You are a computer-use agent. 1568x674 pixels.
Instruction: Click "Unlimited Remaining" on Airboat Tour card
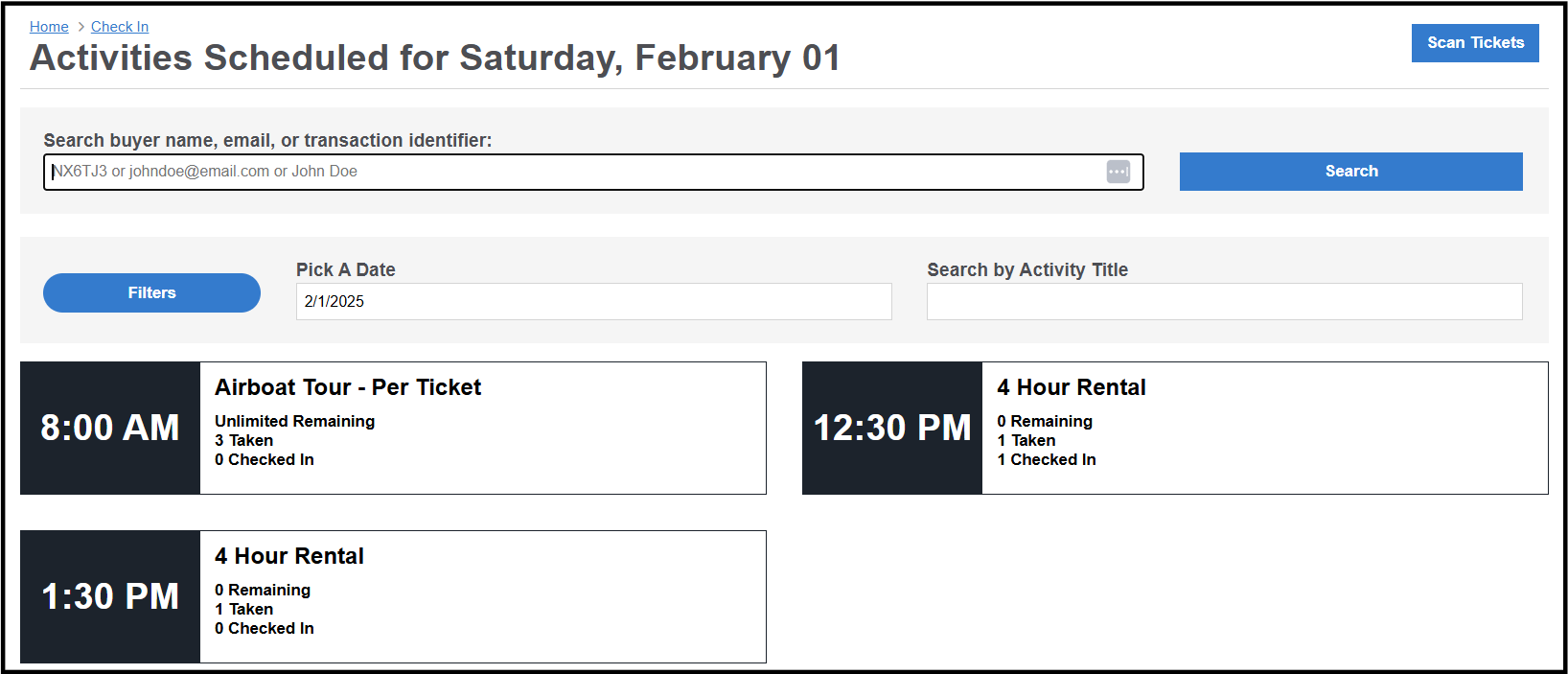coord(294,422)
